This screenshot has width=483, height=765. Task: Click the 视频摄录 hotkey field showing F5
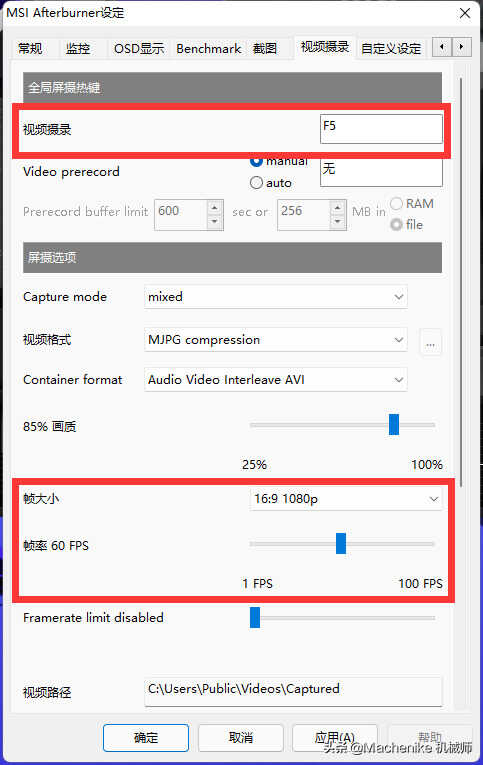click(x=381, y=129)
